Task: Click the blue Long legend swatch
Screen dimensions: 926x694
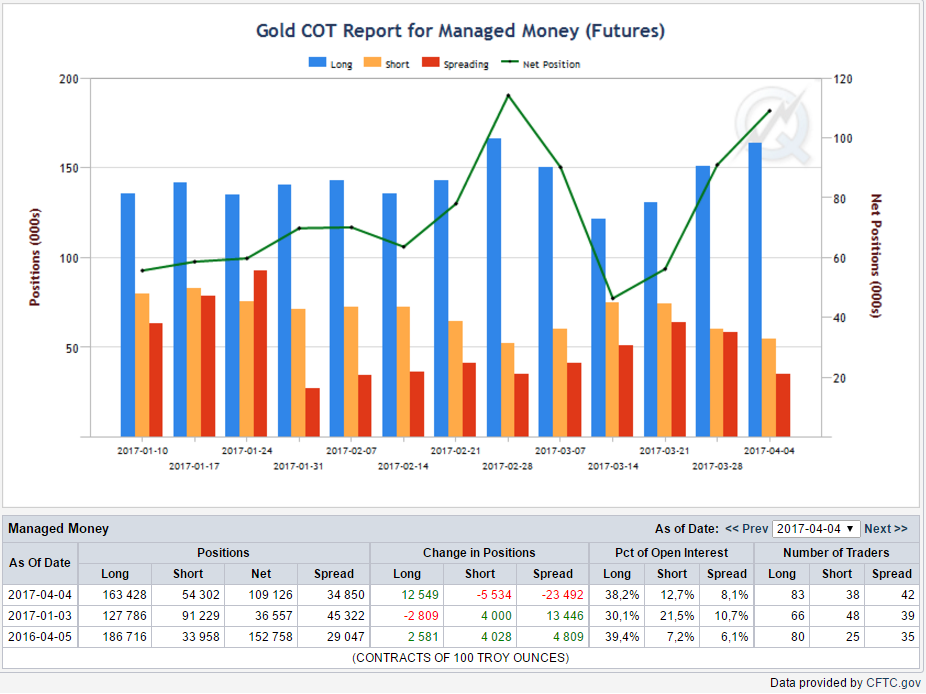Action: tap(317, 63)
